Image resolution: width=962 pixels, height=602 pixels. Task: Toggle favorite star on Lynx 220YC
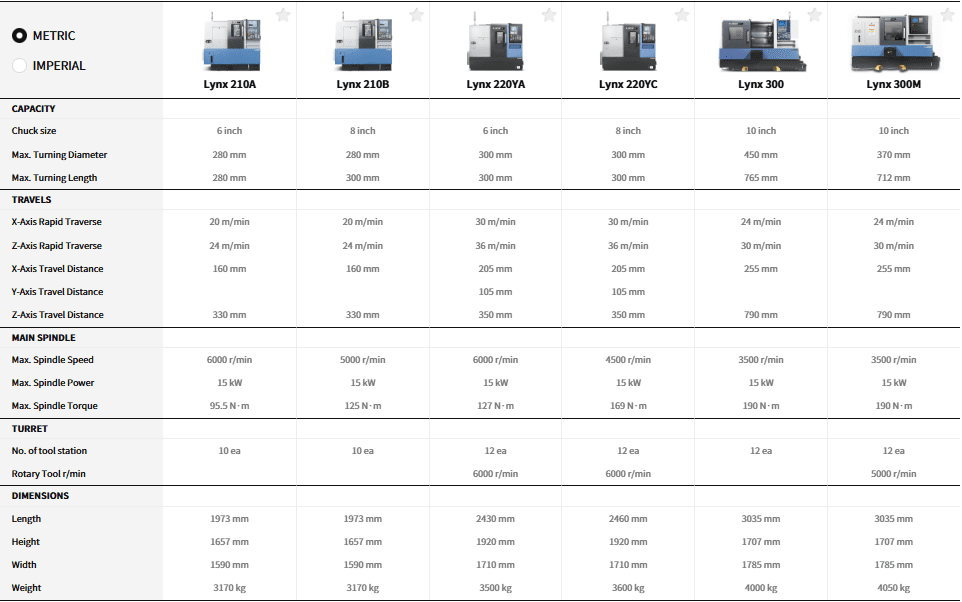click(682, 15)
